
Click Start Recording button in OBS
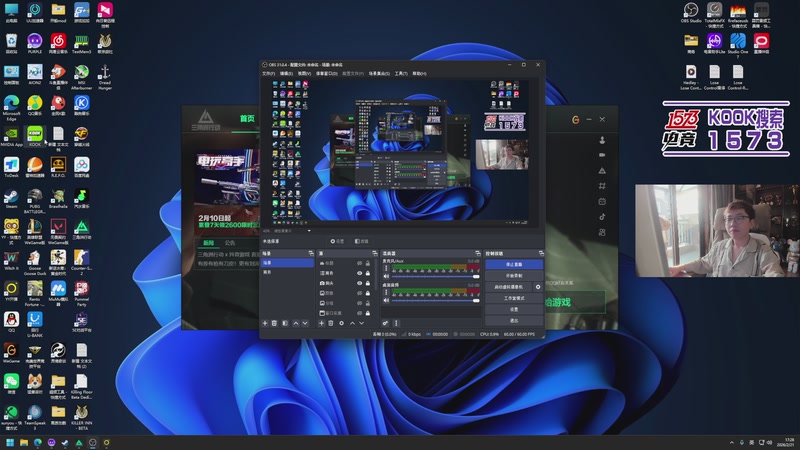(x=514, y=276)
